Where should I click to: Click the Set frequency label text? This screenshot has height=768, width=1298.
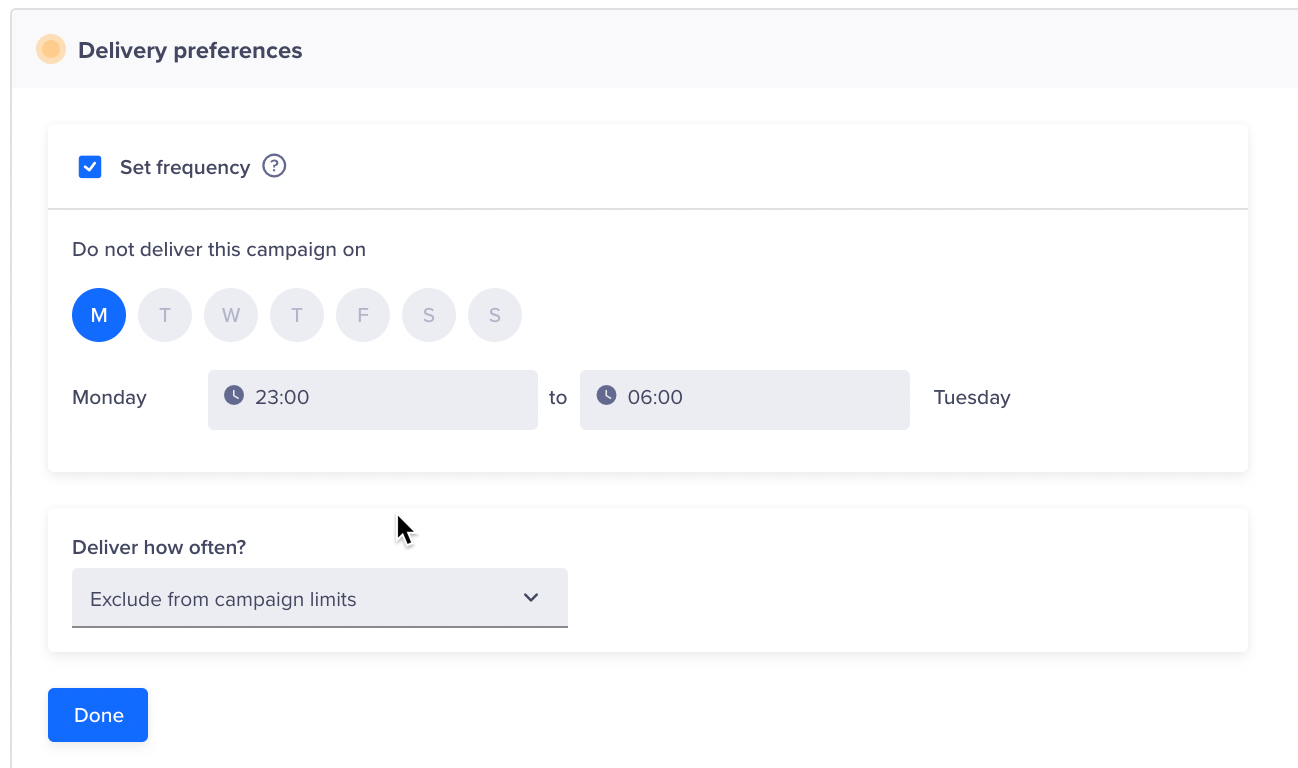[185, 167]
